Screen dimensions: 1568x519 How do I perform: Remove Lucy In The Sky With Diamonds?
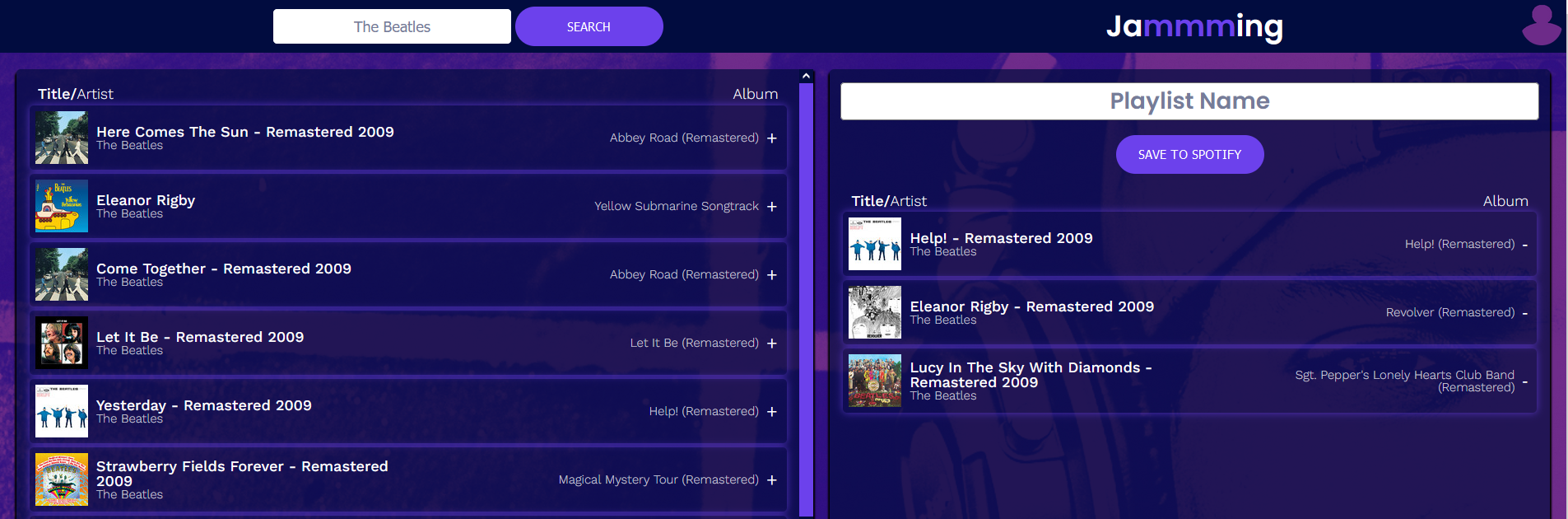click(x=1525, y=382)
